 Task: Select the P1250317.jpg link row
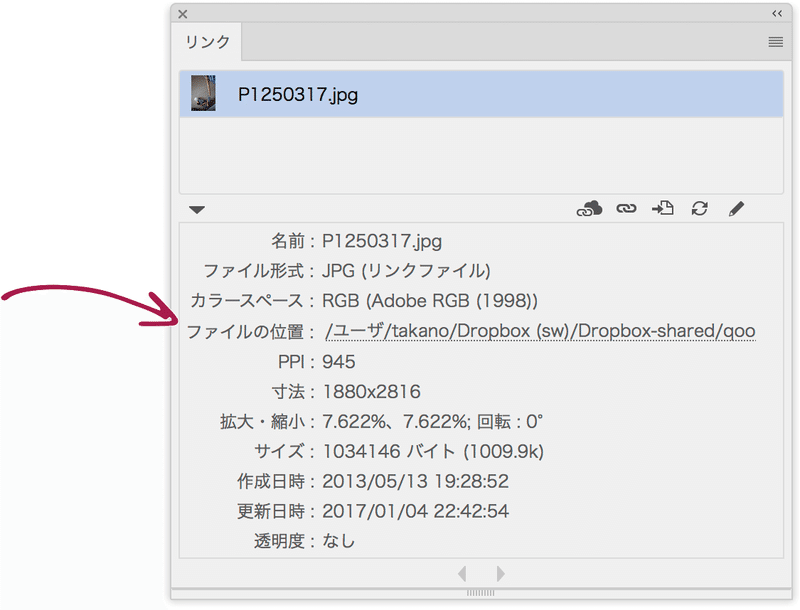481,94
